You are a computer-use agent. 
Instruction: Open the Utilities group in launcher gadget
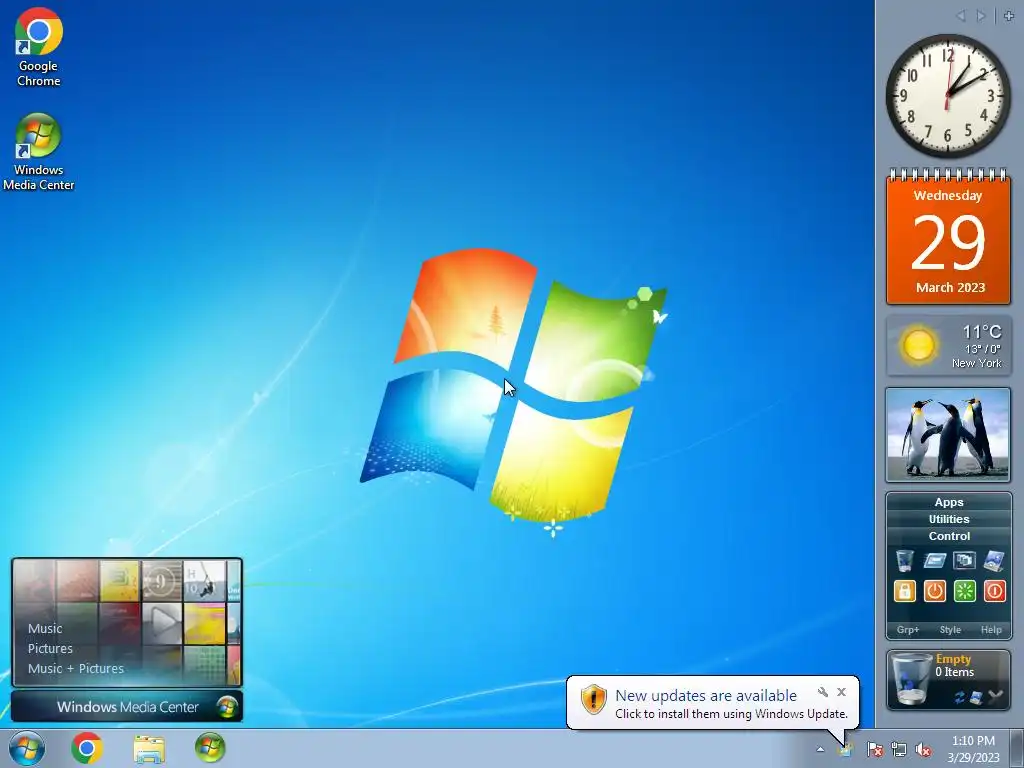point(949,519)
